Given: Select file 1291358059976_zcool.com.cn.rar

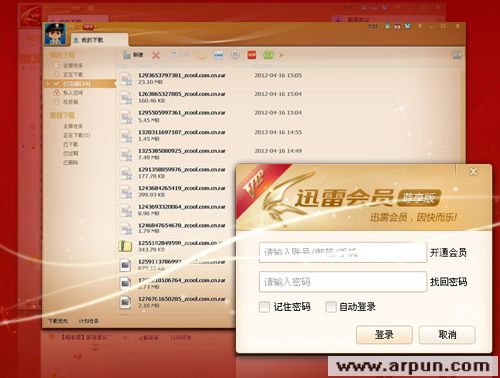Looking at the screenshot, I should [182, 169].
